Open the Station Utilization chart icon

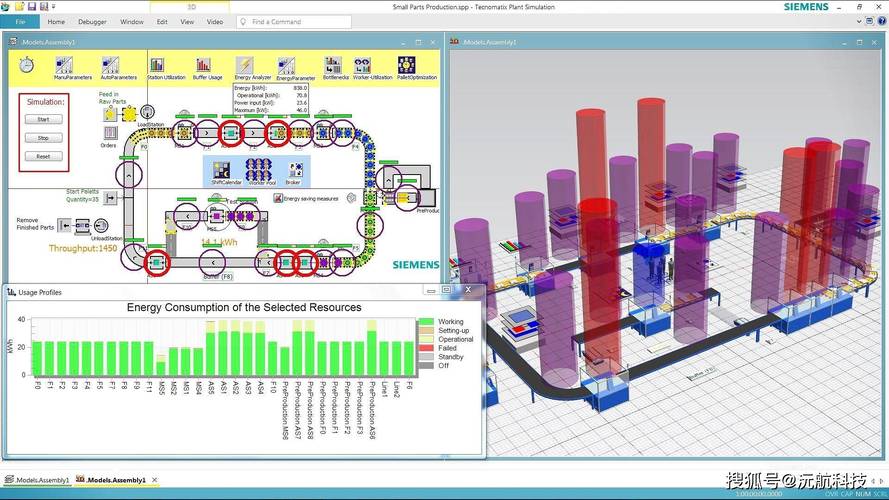157,65
